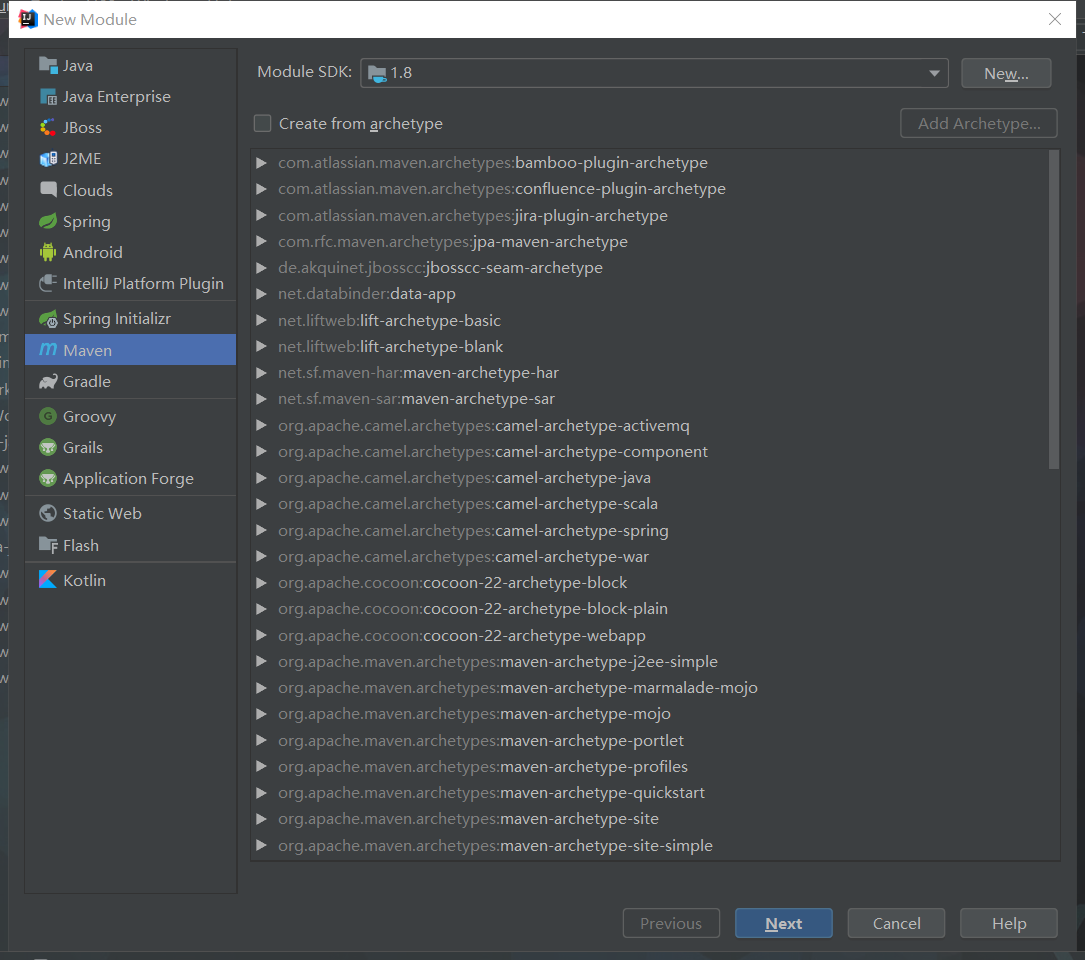Choose Kotlin module type
This screenshot has width=1085, height=960.
click(x=131, y=580)
